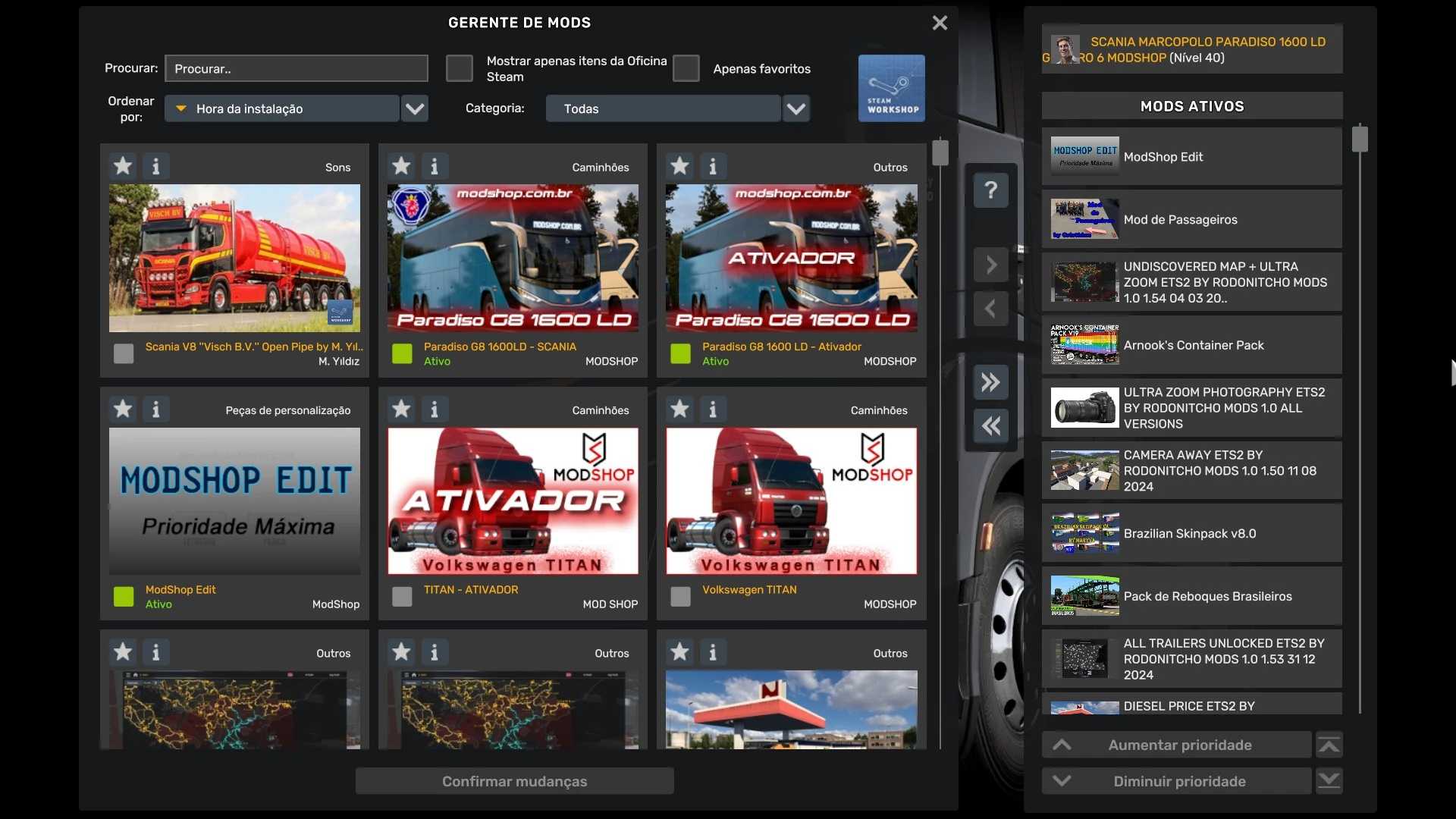Move mod to top priority icon
1456x819 pixels.
[x=1329, y=745]
